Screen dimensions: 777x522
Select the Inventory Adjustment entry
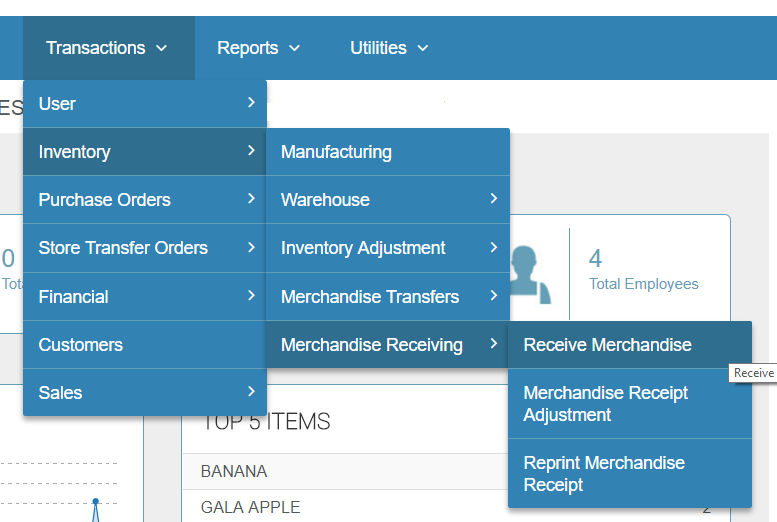click(x=388, y=248)
